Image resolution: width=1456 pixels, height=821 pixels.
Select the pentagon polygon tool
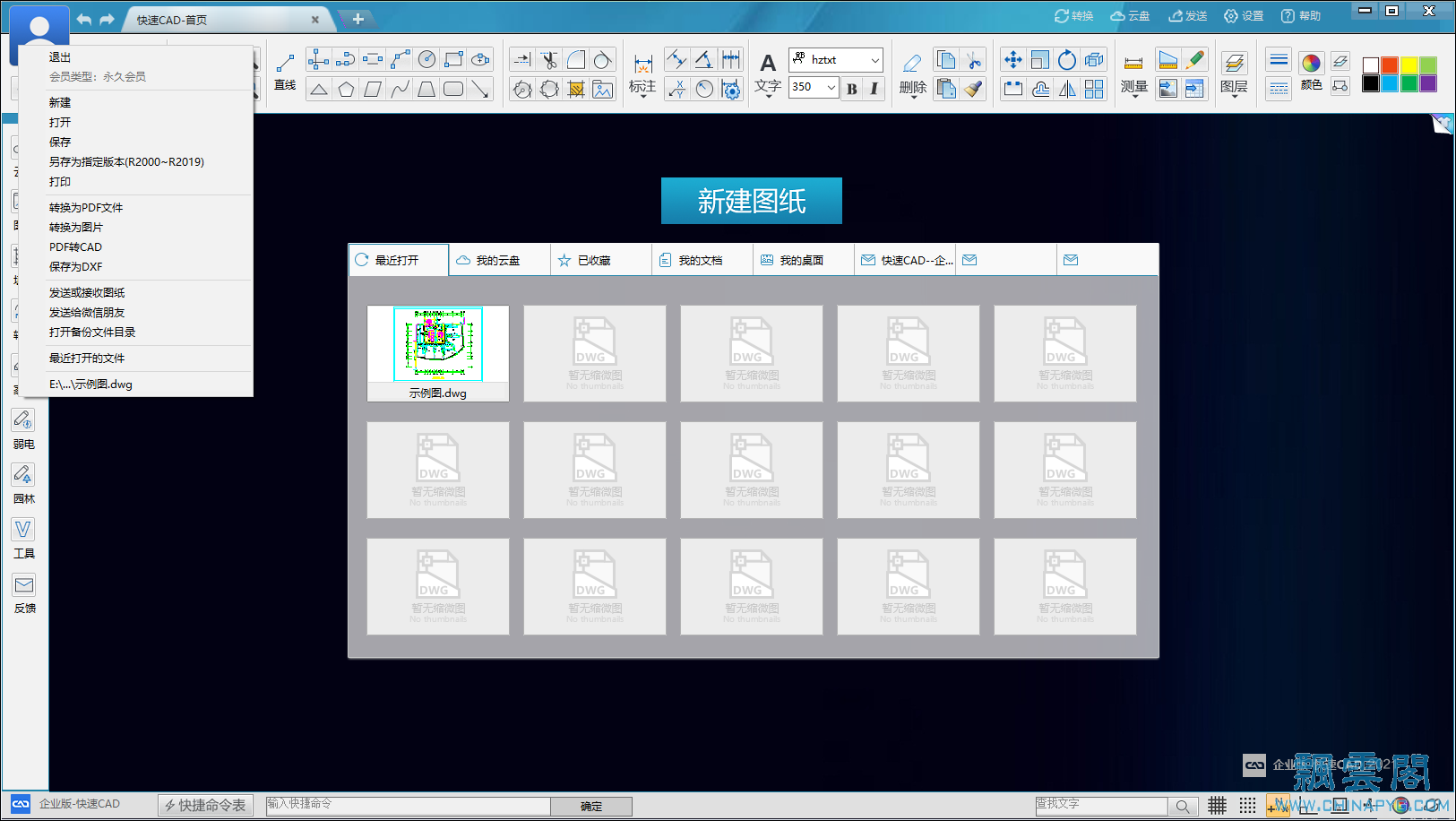coord(346,89)
